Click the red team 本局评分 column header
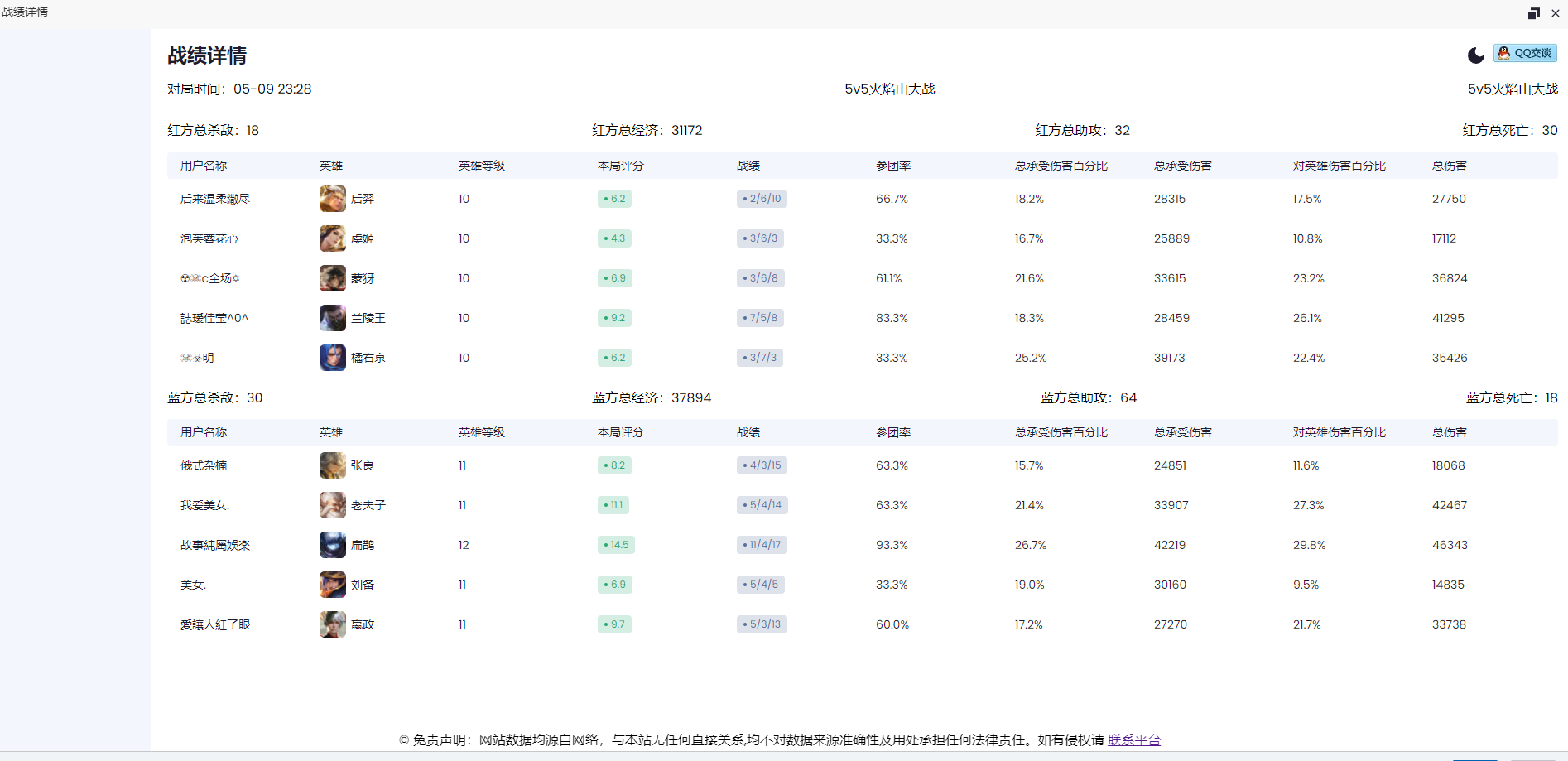 click(621, 166)
